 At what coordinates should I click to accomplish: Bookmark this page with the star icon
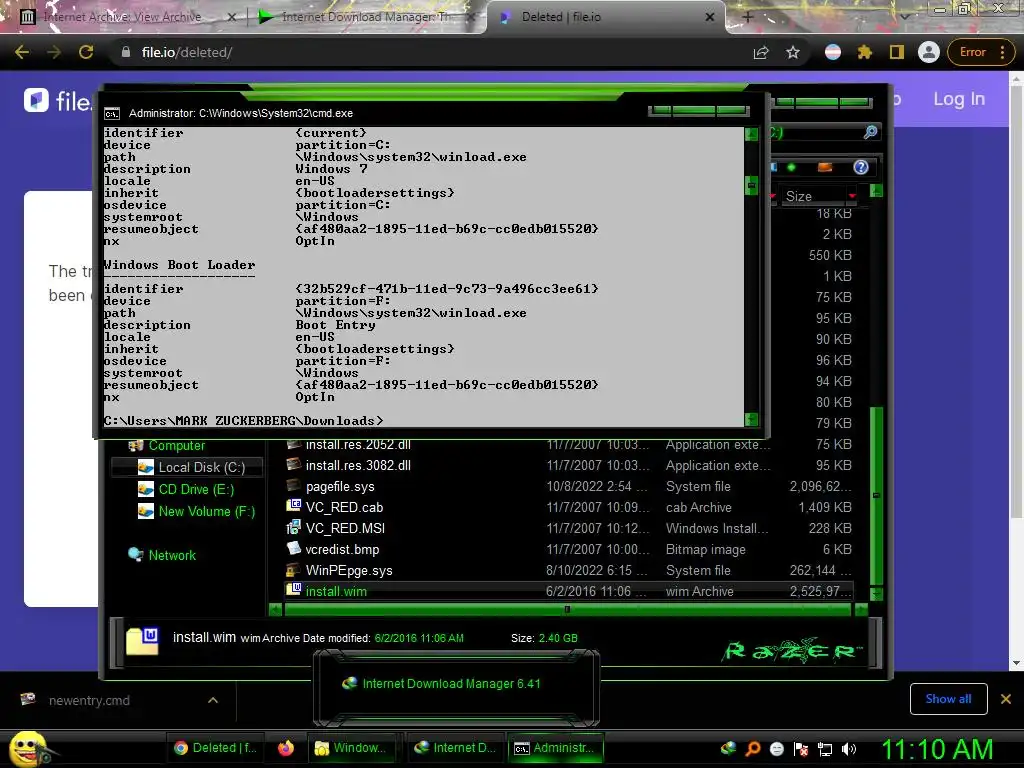tap(793, 52)
